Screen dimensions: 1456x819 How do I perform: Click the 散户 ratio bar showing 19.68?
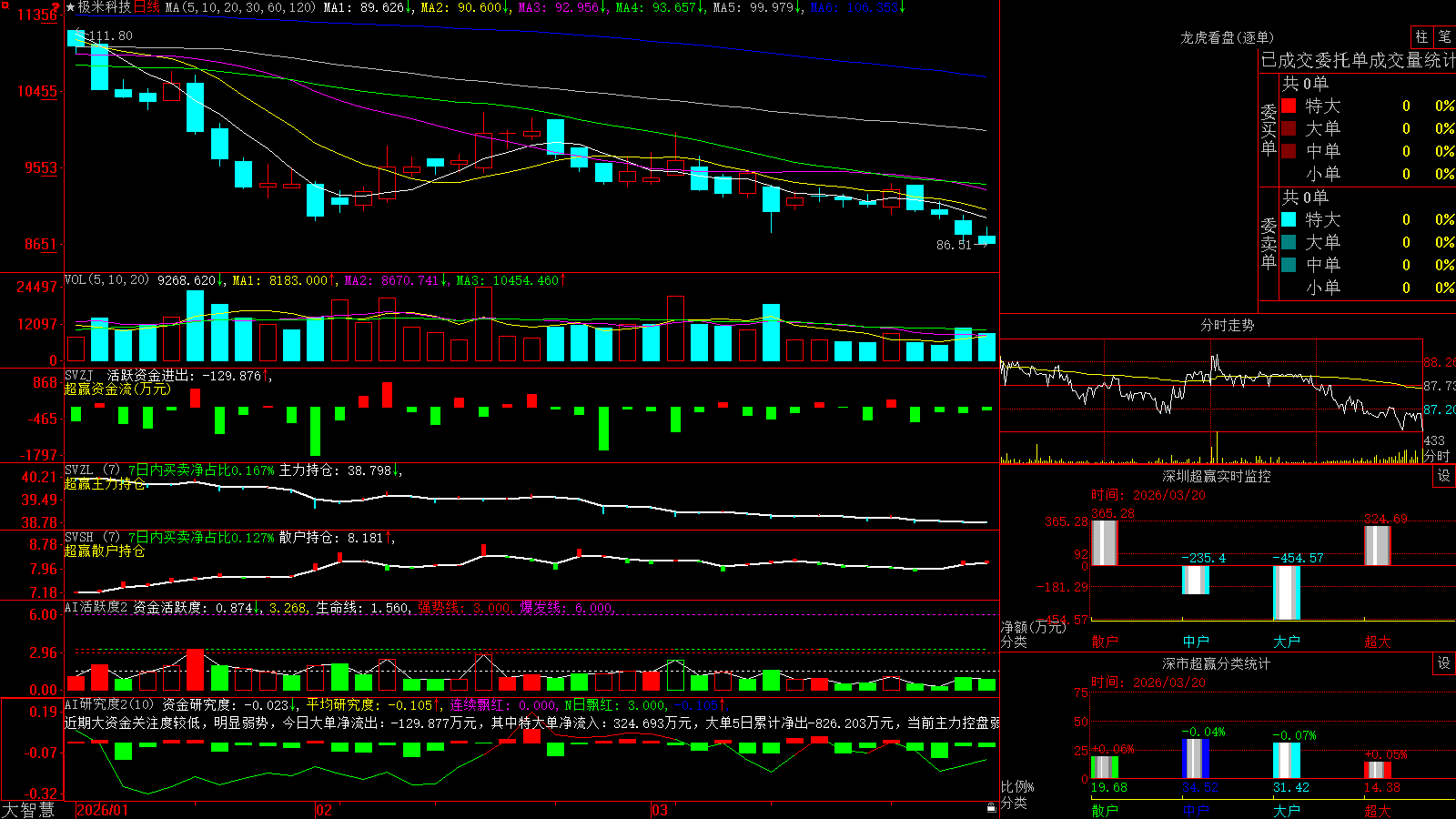coord(1104,767)
